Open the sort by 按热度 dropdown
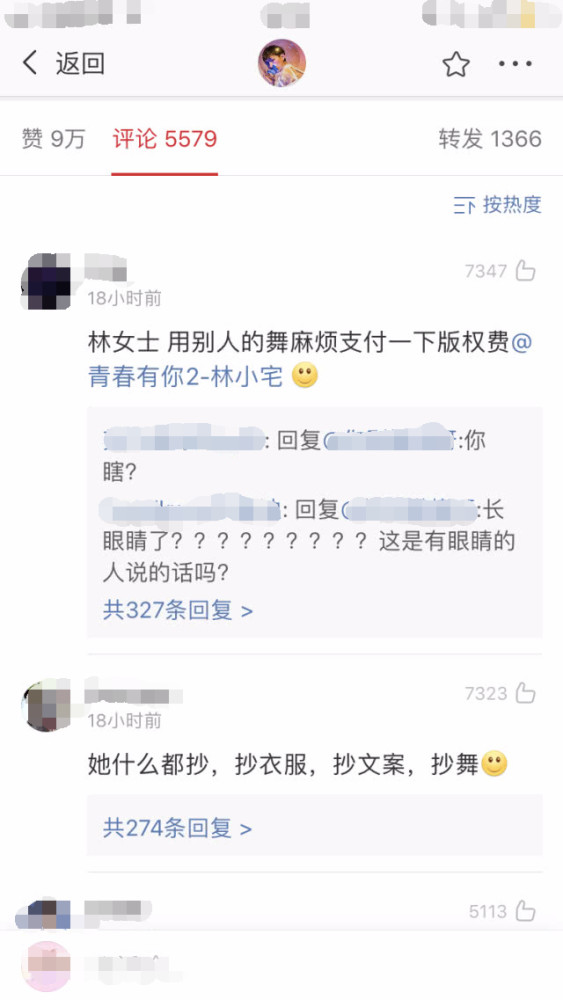Image resolution: width=563 pixels, height=1000 pixels. coord(497,205)
